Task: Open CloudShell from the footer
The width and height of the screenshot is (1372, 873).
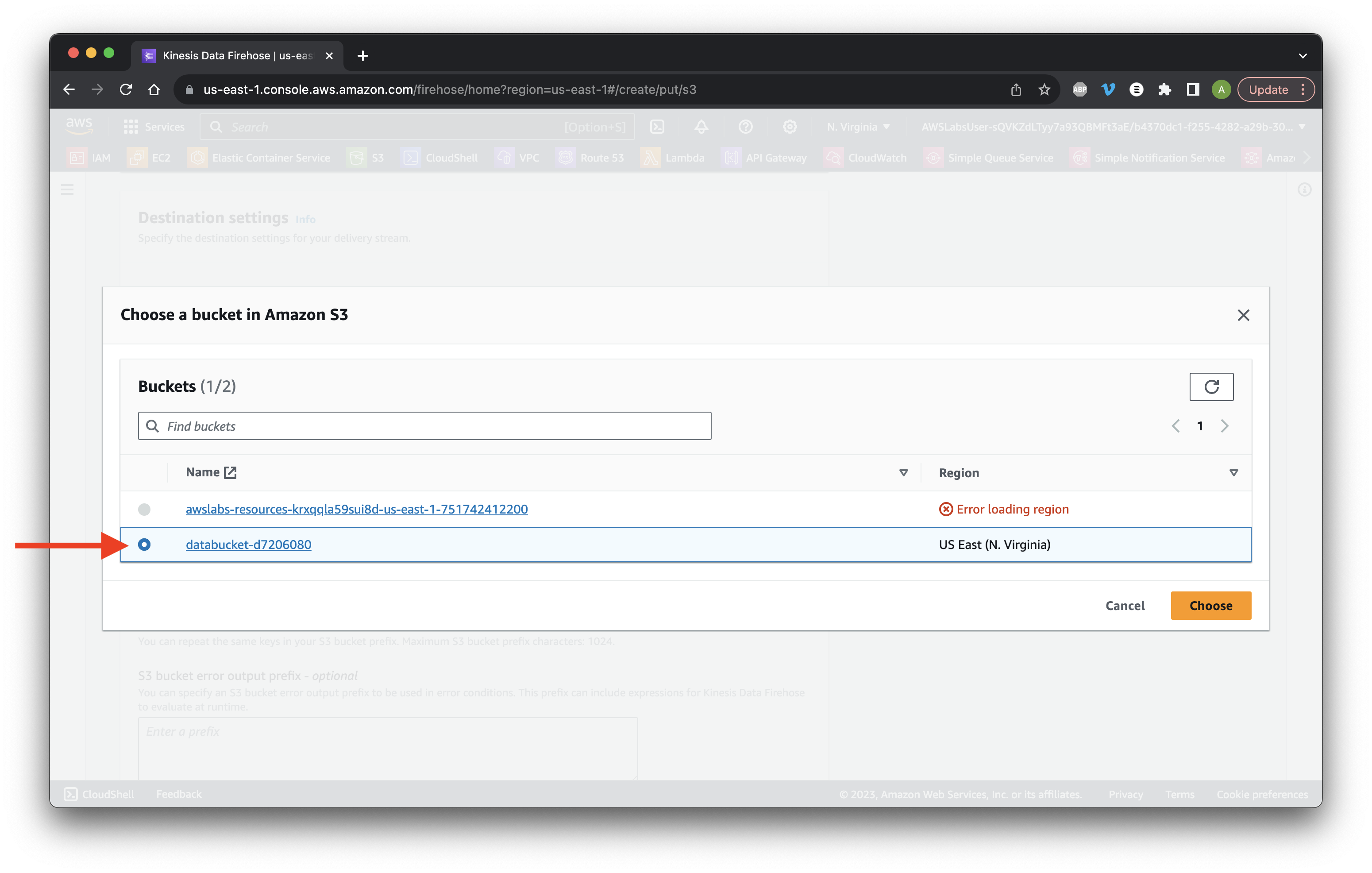Action: point(99,794)
